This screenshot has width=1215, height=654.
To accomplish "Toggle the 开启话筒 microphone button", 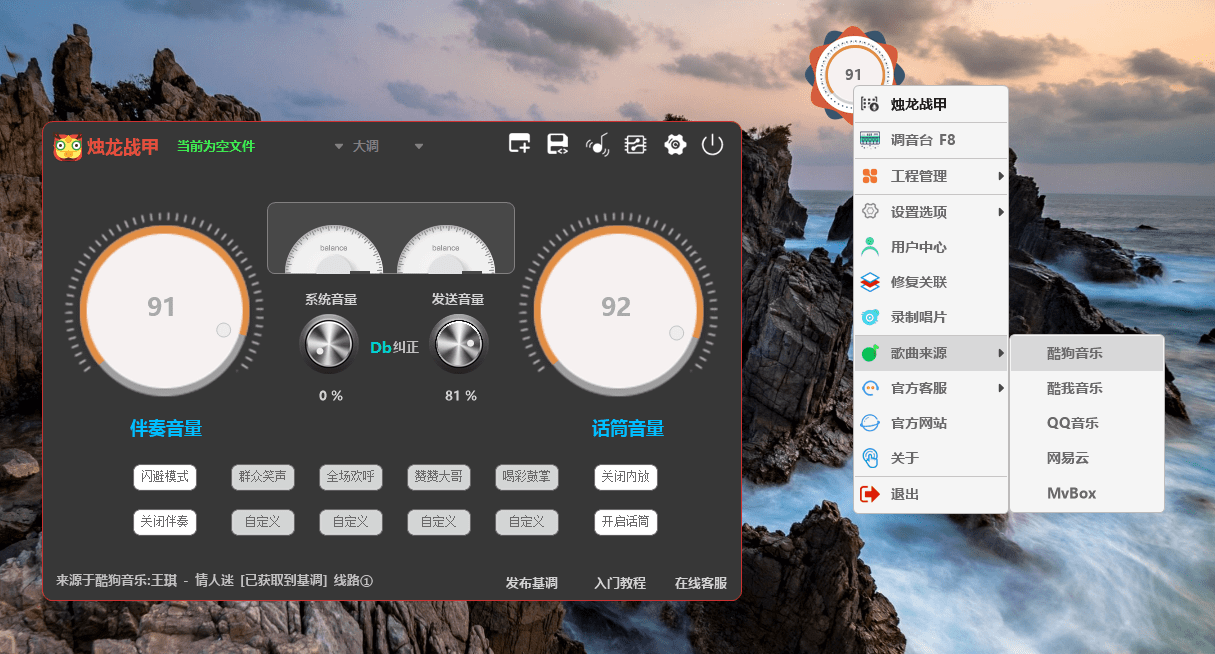I will tap(626, 522).
